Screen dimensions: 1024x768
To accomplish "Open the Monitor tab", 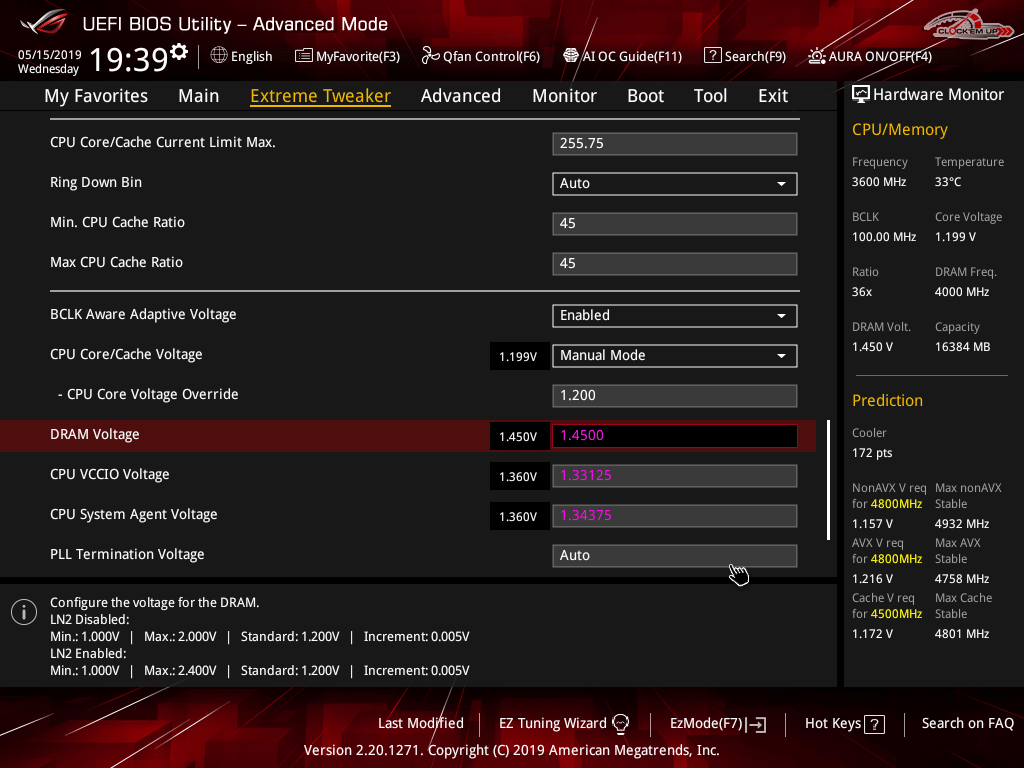I will [564, 96].
